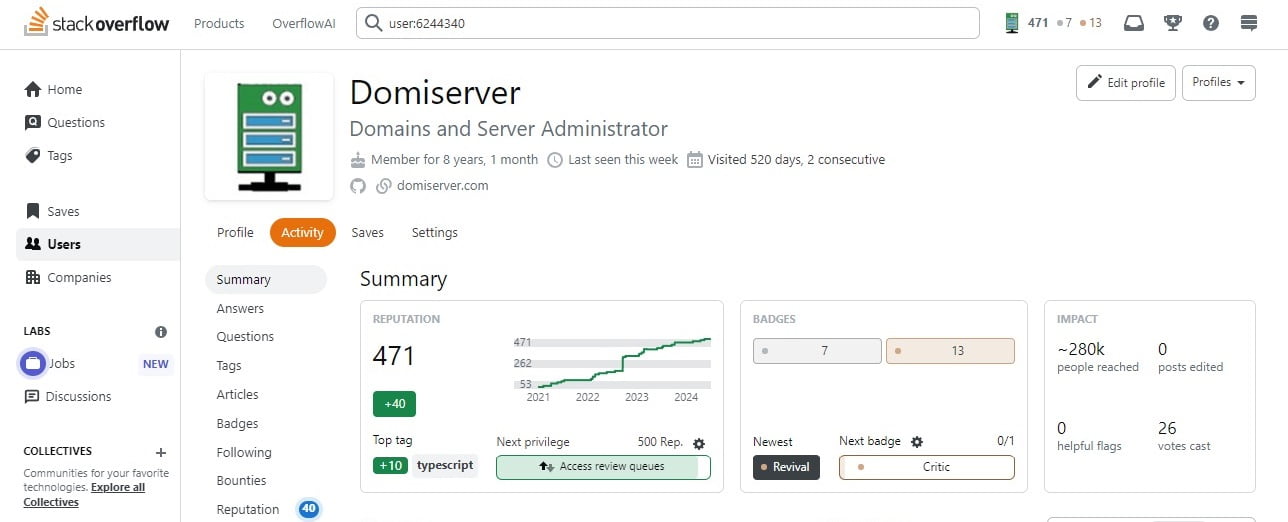Select Summary in activity sidebar
1288x522 pixels.
[266, 280]
